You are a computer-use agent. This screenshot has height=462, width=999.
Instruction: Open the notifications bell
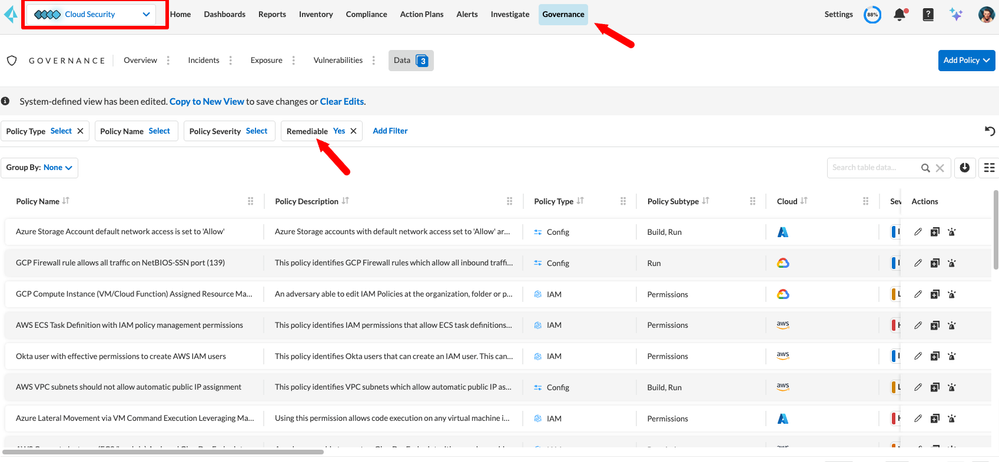[x=900, y=15]
